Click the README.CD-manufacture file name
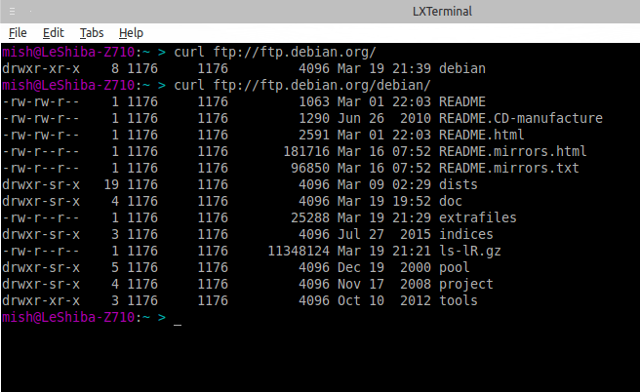640x392 pixels. (520, 118)
